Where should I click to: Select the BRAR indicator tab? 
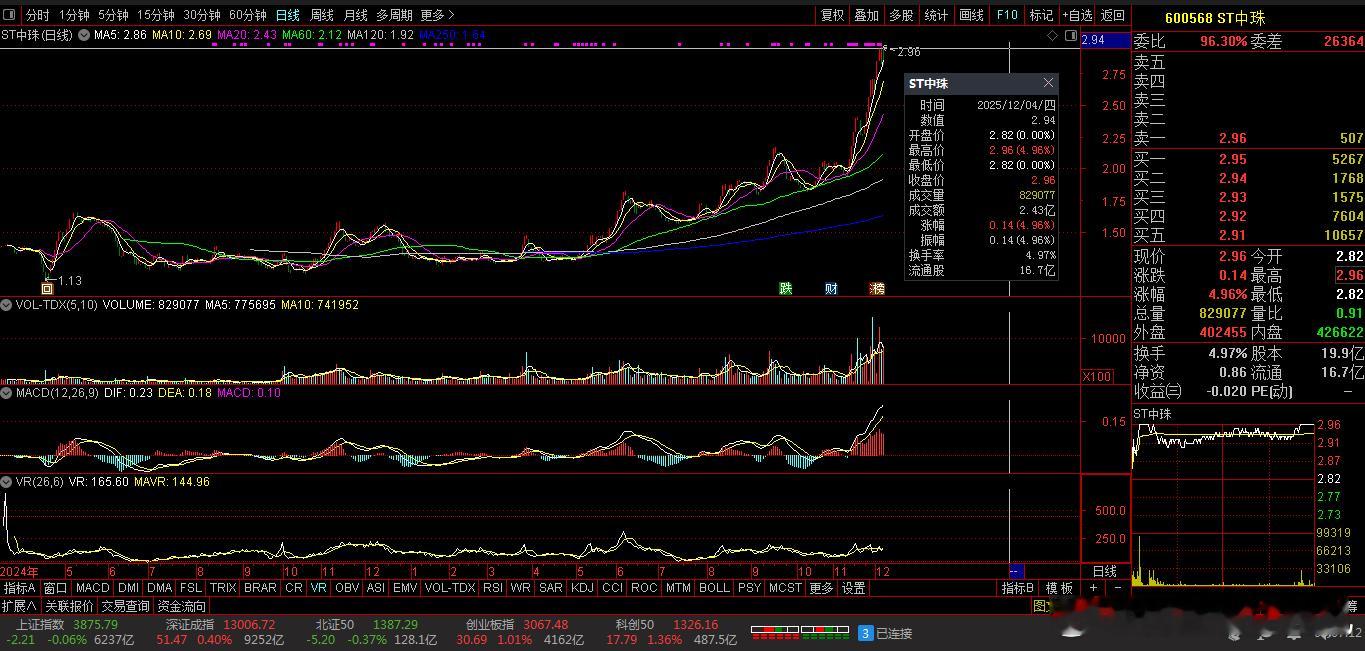click(260, 588)
